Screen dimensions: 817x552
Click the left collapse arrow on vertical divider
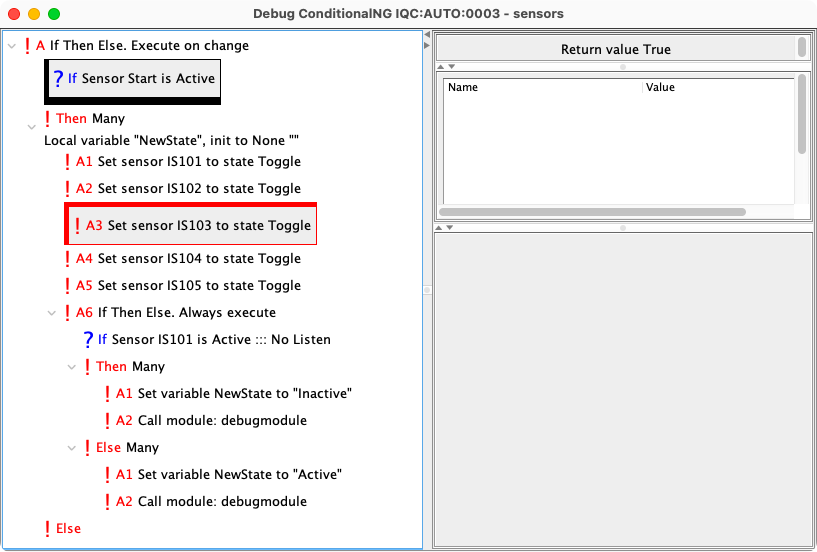428,35
